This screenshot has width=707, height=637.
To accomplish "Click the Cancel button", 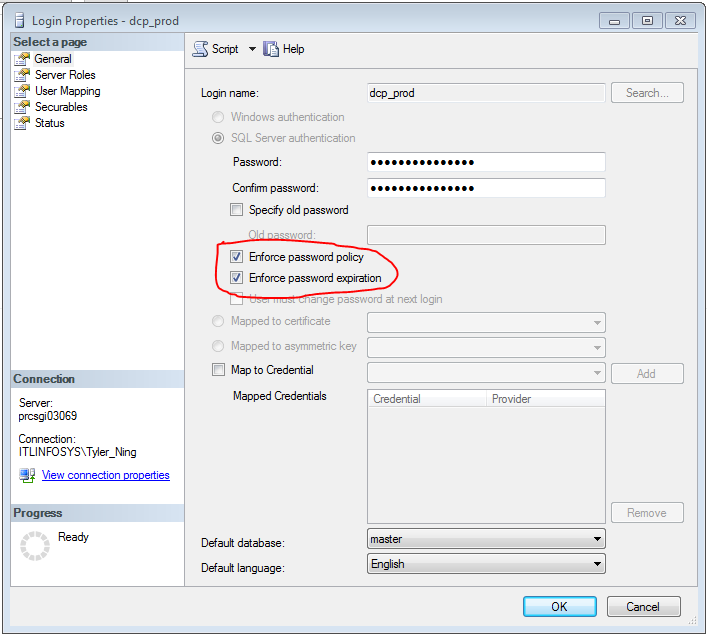I will [643, 606].
